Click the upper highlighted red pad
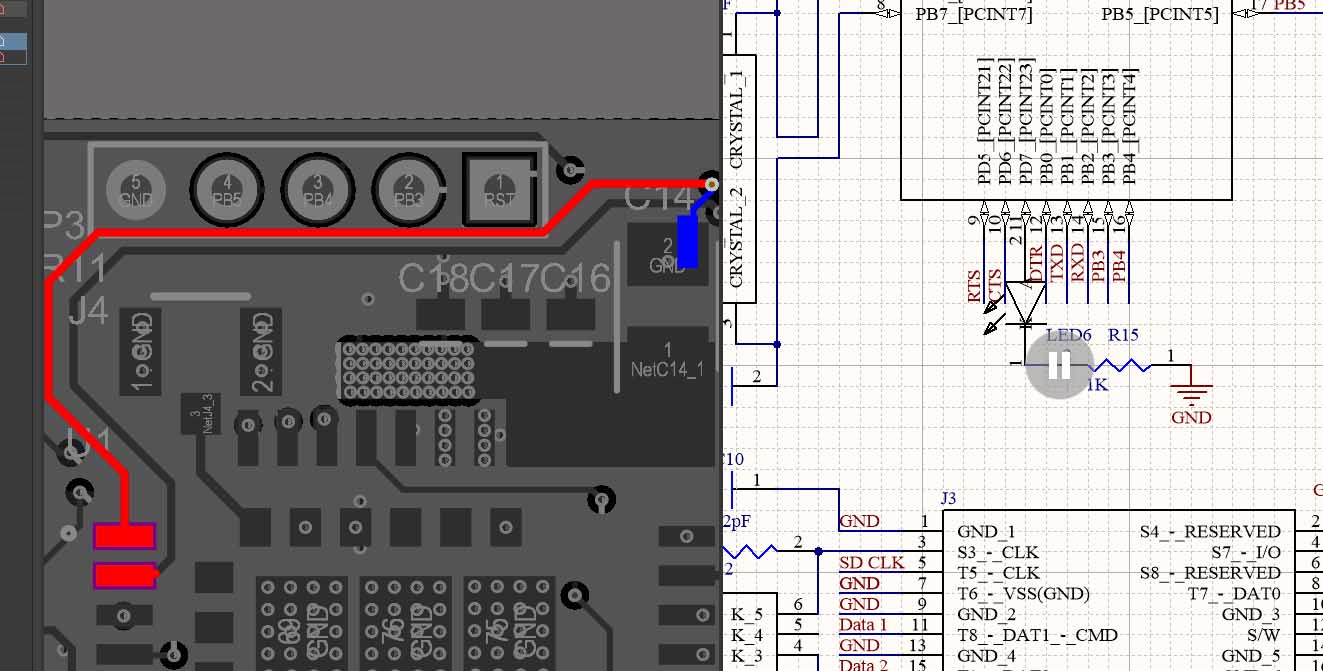 pos(124,537)
